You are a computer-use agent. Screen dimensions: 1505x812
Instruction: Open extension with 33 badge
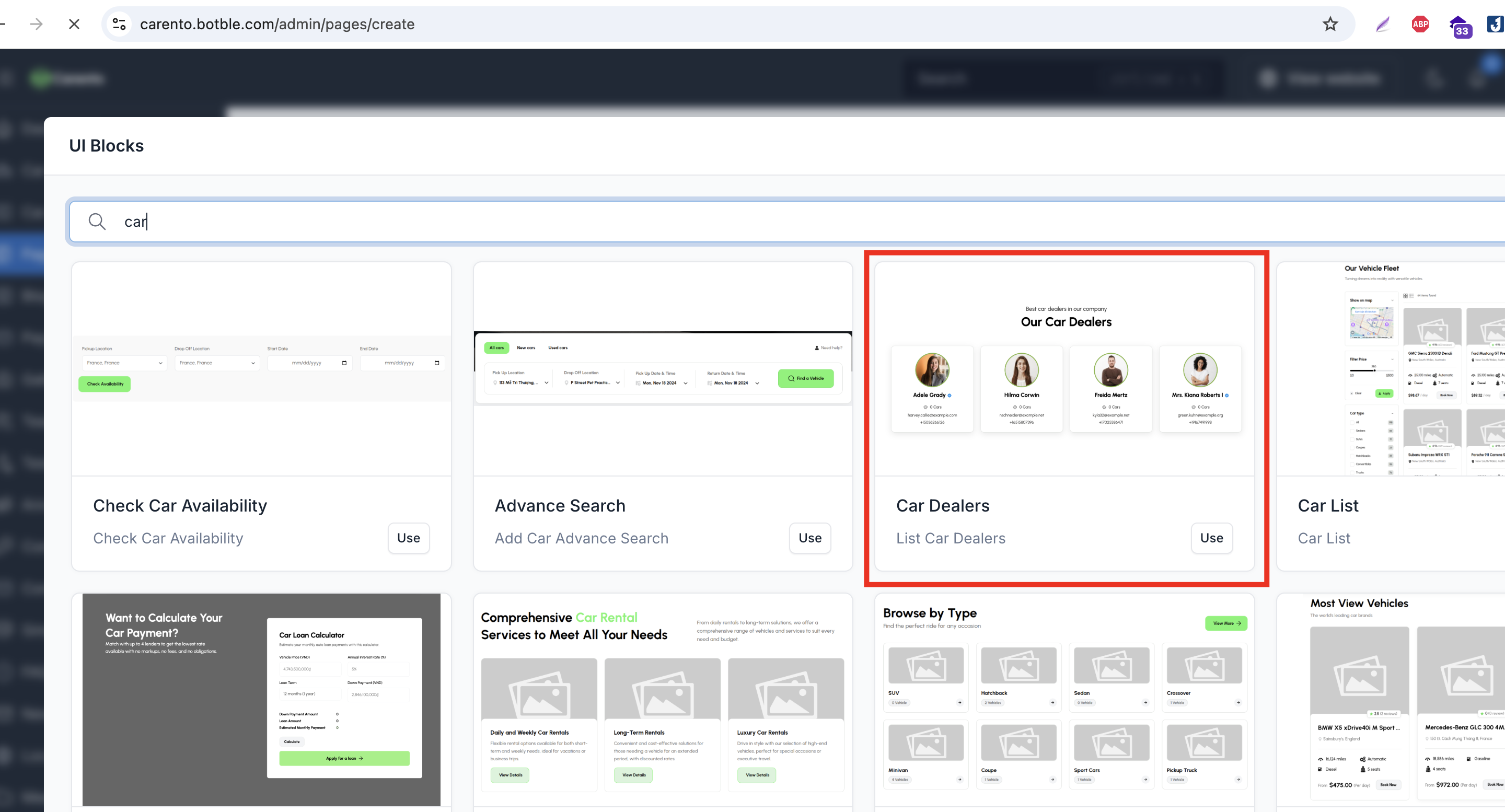tap(1460, 26)
